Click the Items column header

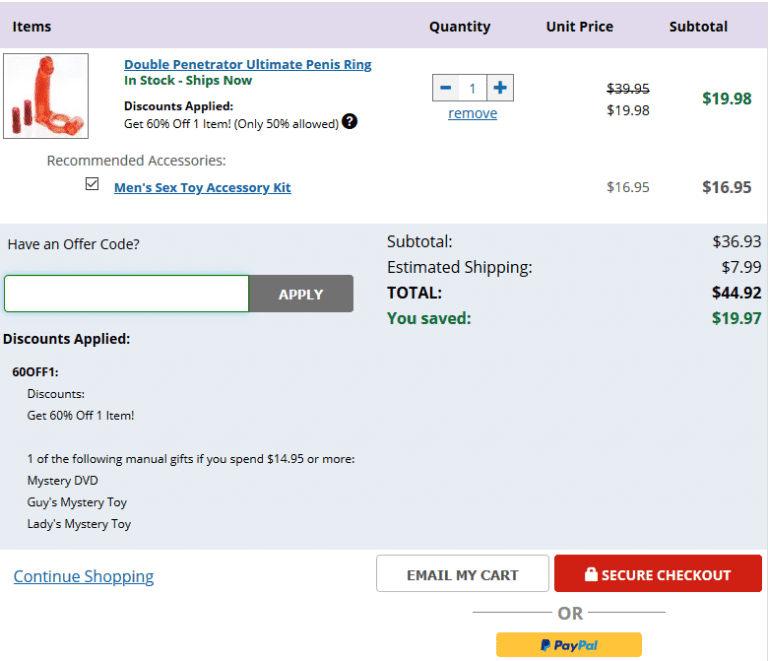coord(32,26)
